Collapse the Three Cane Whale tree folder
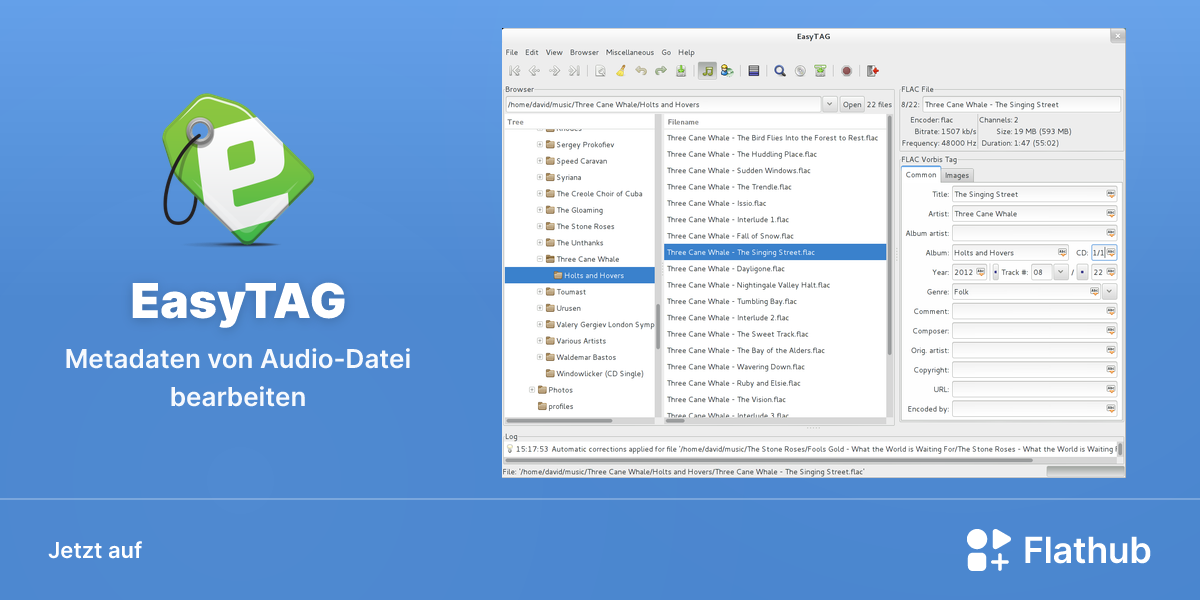The height and width of the screenshot is (600, 1200). (540, 259)
